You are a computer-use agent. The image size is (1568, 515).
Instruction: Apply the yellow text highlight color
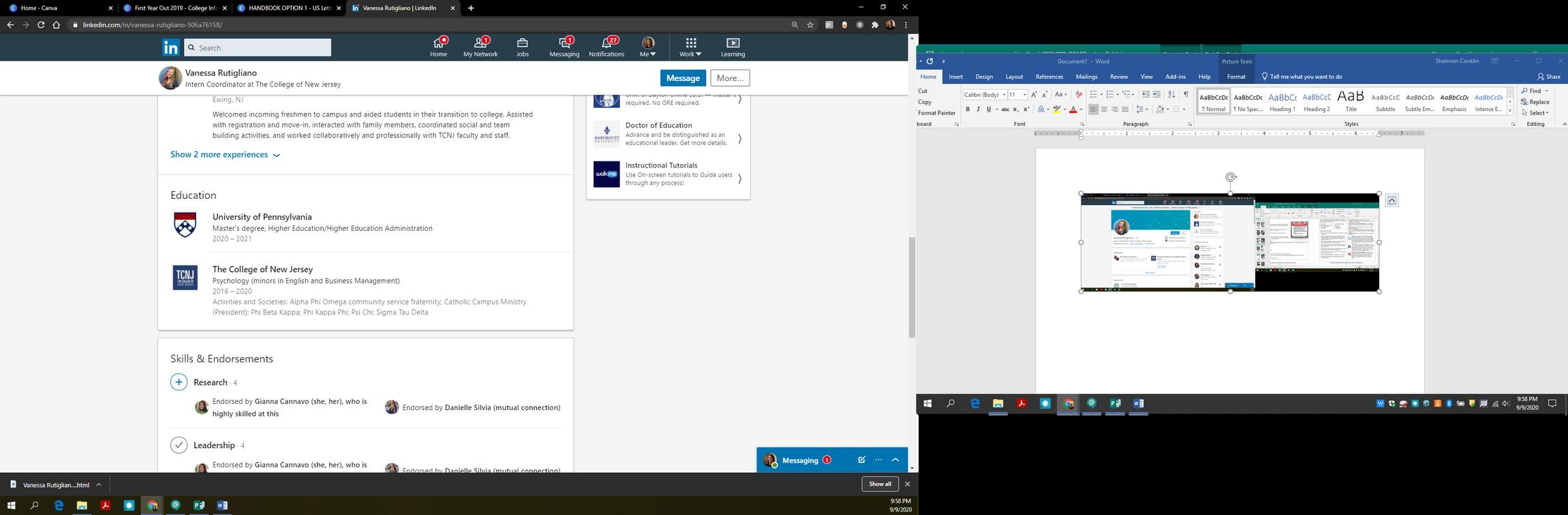click(1057, 109)
